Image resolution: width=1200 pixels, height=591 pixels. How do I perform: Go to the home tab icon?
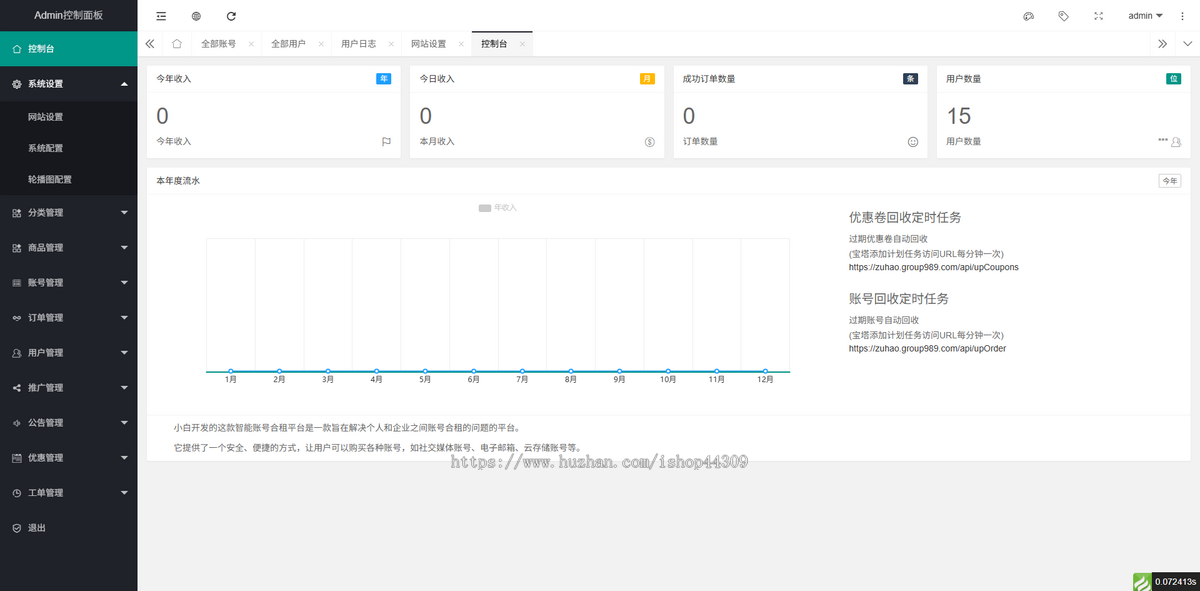(177, 44)
